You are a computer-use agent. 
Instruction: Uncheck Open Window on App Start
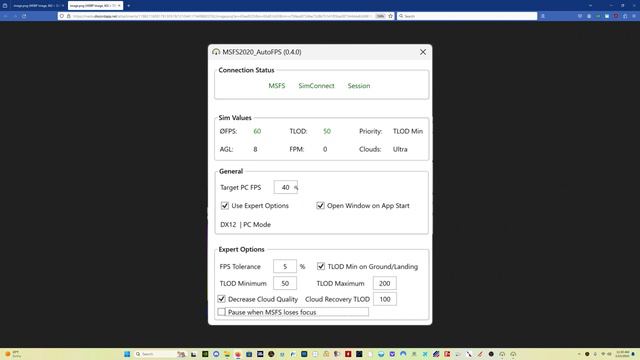[x=320, y=206]
